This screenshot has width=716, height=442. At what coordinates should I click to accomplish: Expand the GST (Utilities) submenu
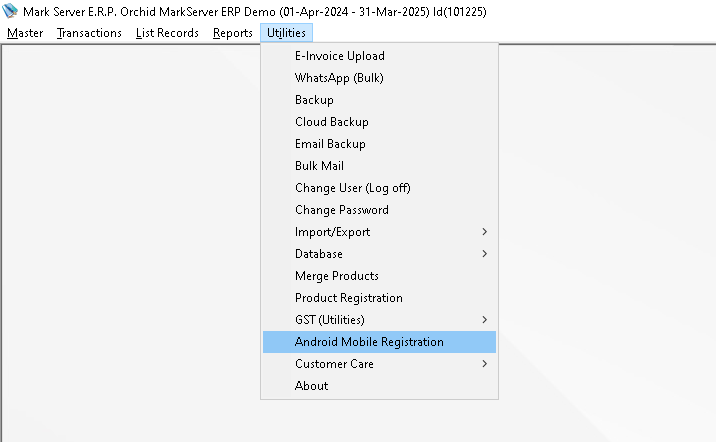point(379,320)
